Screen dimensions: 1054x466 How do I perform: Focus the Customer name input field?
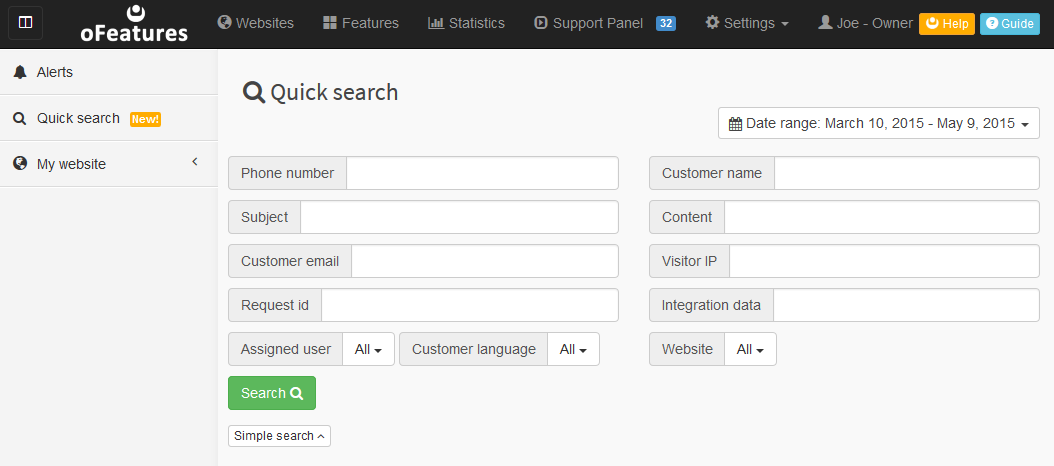907,173
